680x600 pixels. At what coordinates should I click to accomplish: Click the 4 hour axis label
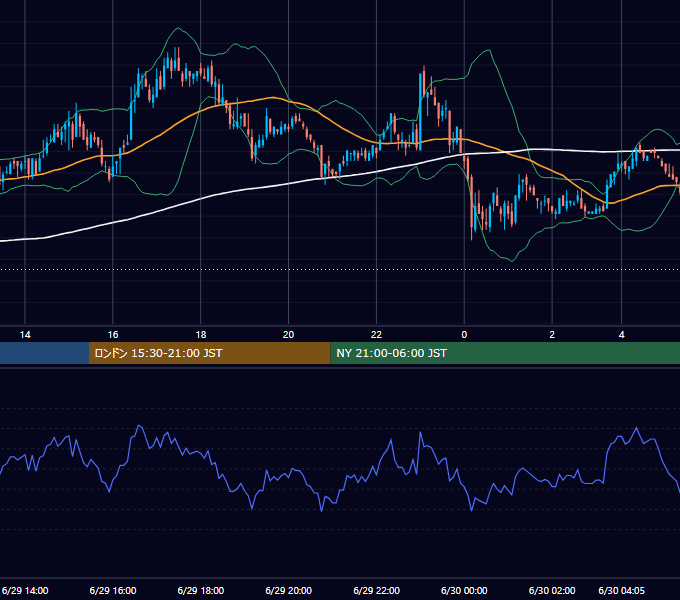click(x=621, y=335)
